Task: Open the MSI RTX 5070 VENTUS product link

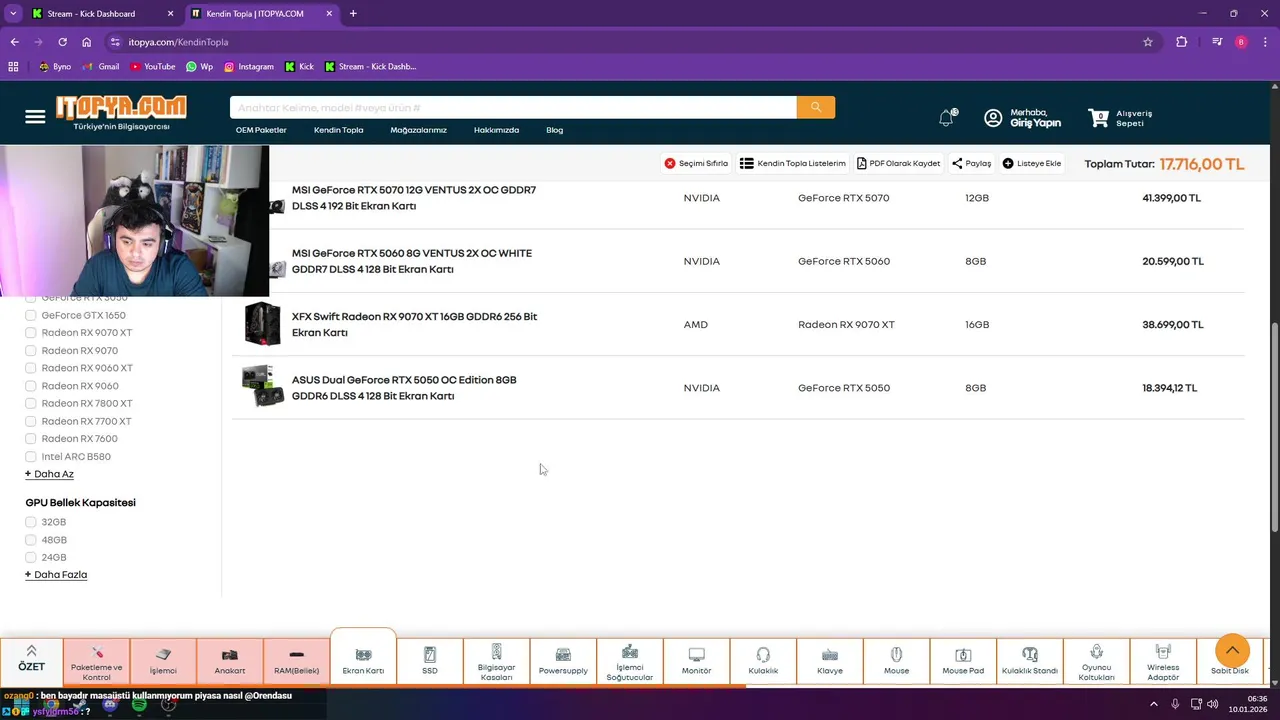Action: [414, 198]
